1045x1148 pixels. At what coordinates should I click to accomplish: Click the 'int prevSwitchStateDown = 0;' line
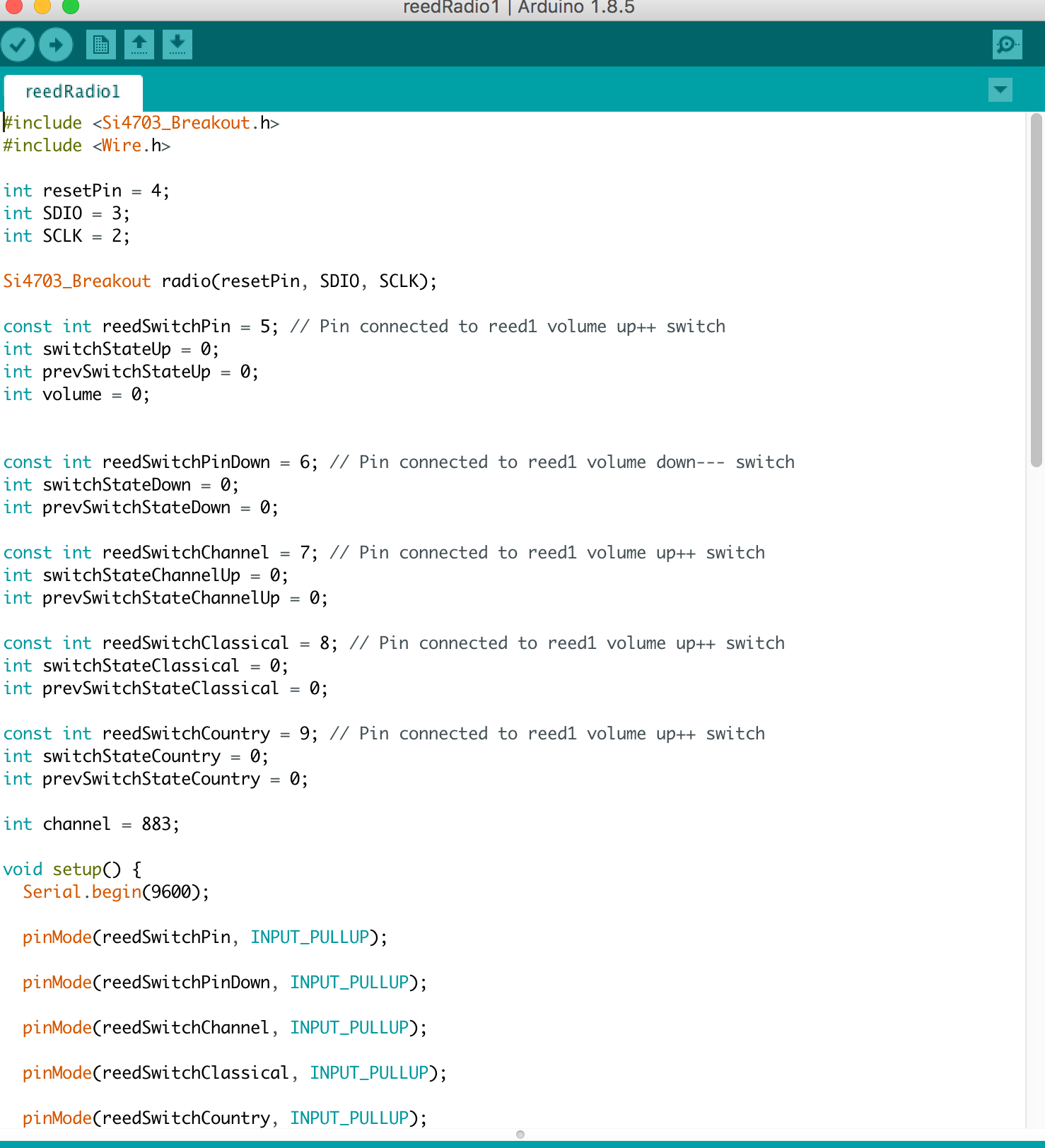pos(141,508)
